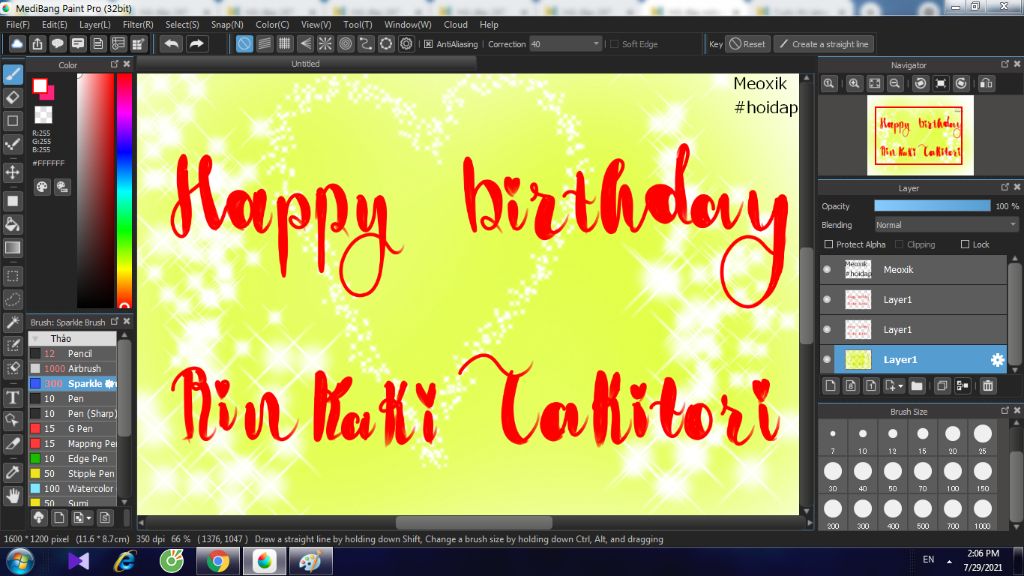Screen dimensions: 1024x576
Task: Hide the second Layer1 in the list
Action: tap(827, 300)
